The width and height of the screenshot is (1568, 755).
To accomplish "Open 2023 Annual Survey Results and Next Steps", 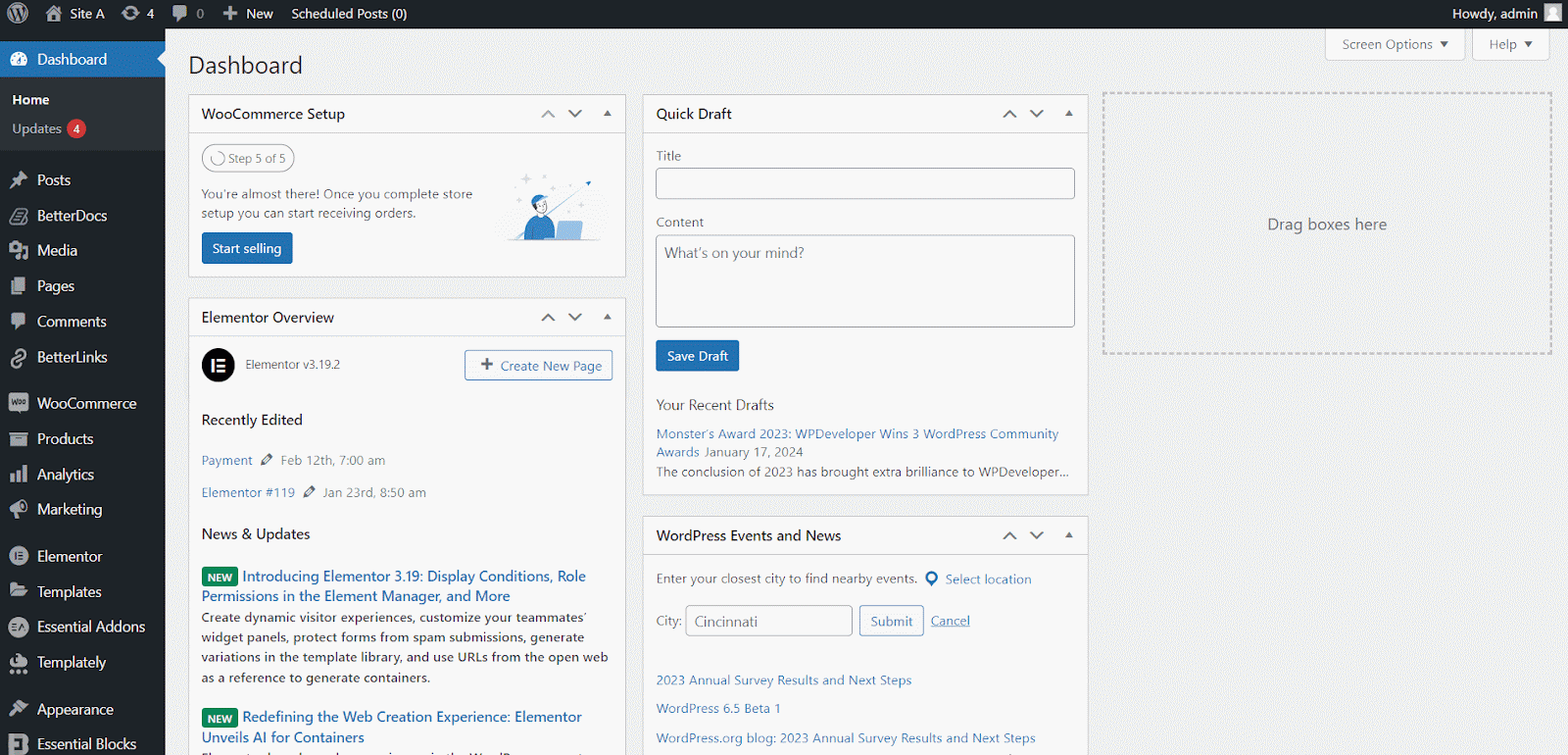I will (784, 679).
